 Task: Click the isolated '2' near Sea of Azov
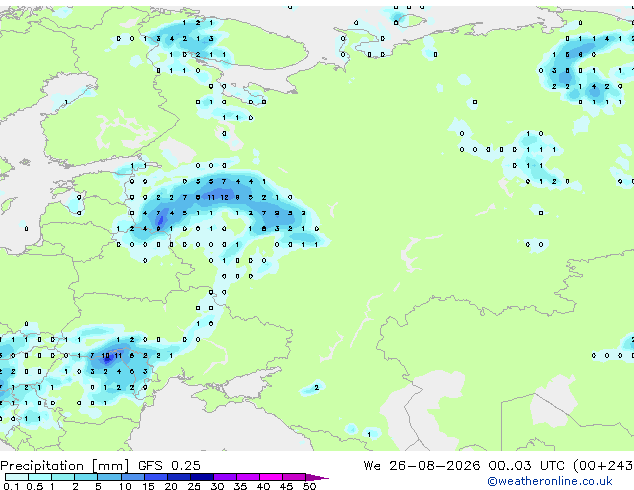click(x=317, y=387)
